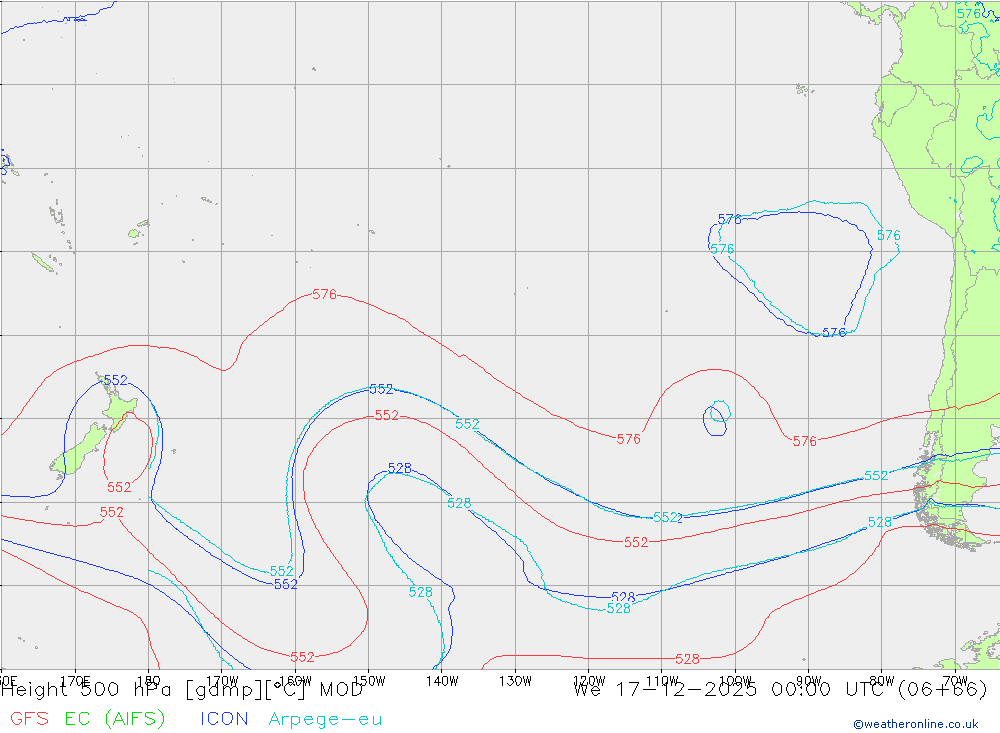Click the 160W longitude label
Image resolution: width=1000 pixels, height=733 pixels.
[295, 681]
